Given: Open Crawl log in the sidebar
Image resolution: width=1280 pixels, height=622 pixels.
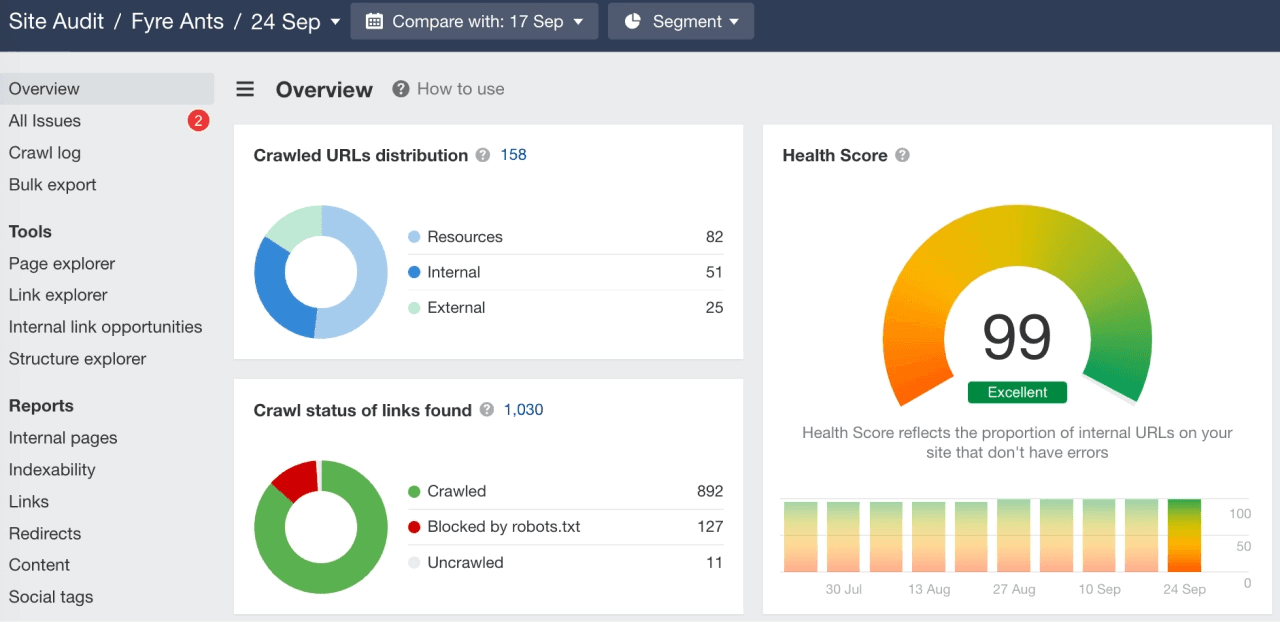Looking at the screenshot, I should pyautogui.click(x=45, y=153).
